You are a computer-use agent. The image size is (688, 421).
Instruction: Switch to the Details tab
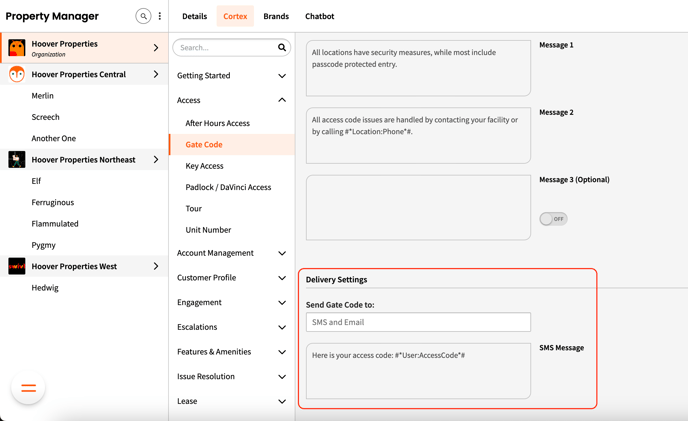click(x=194, y=16)
